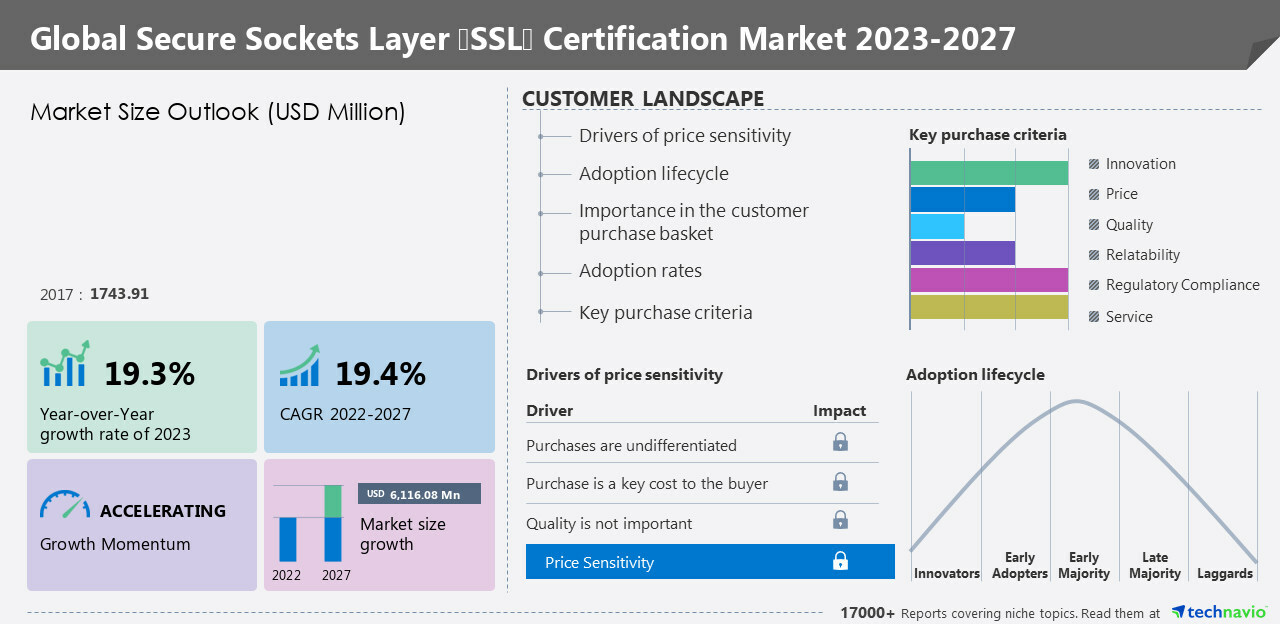Click the Early Majority stage label
Screen dimensions: 1280x624
(x=1083, y=565)
